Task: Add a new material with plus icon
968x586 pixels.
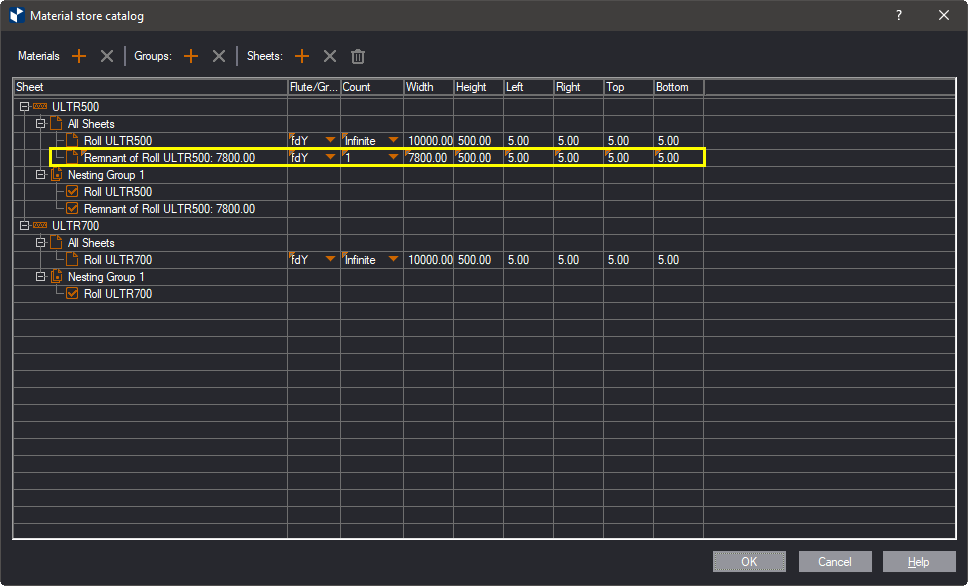Action: (x=79, y=57)
